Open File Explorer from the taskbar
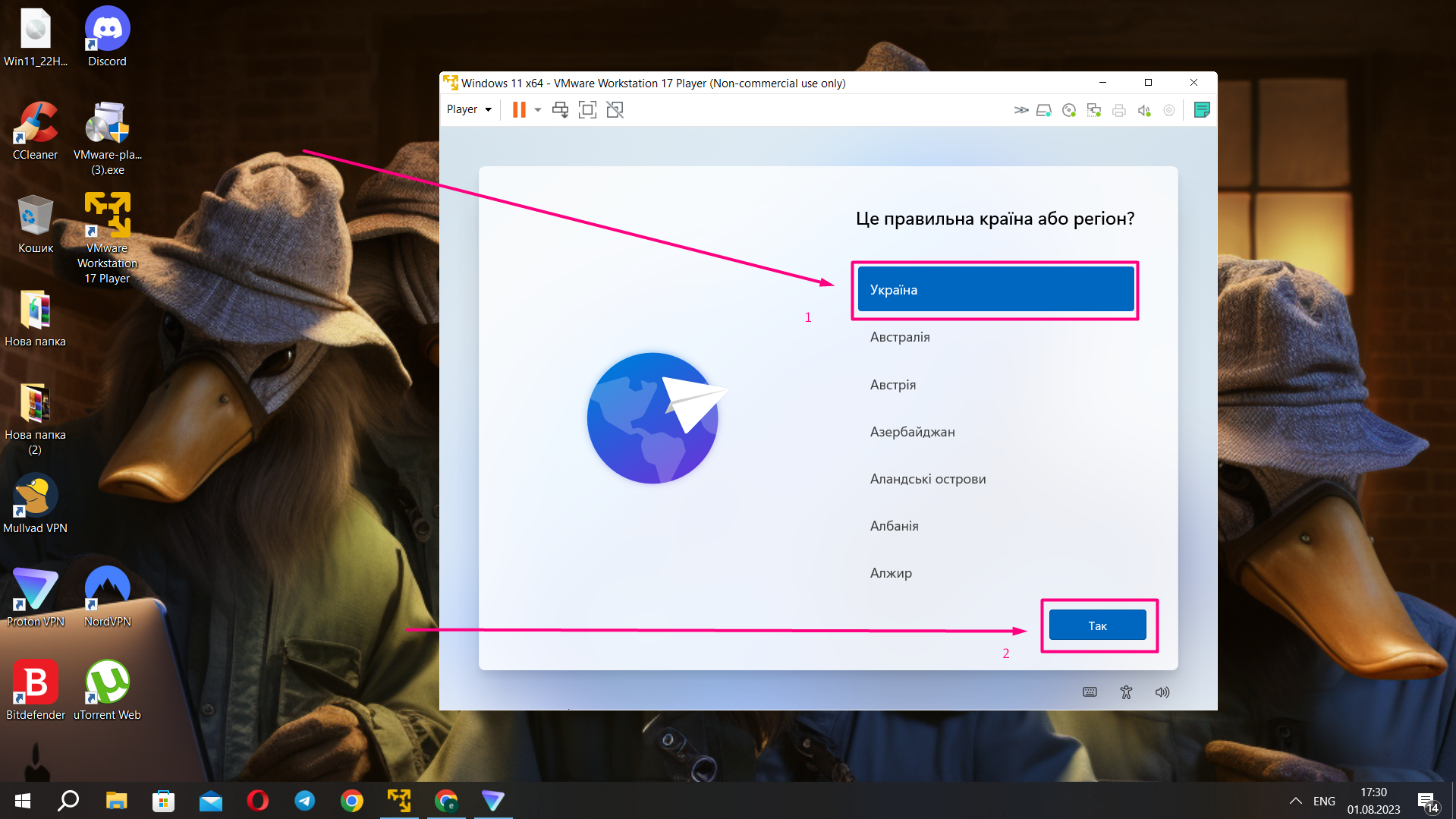The width and height of the screenshot is (1456, 819). 116,801
